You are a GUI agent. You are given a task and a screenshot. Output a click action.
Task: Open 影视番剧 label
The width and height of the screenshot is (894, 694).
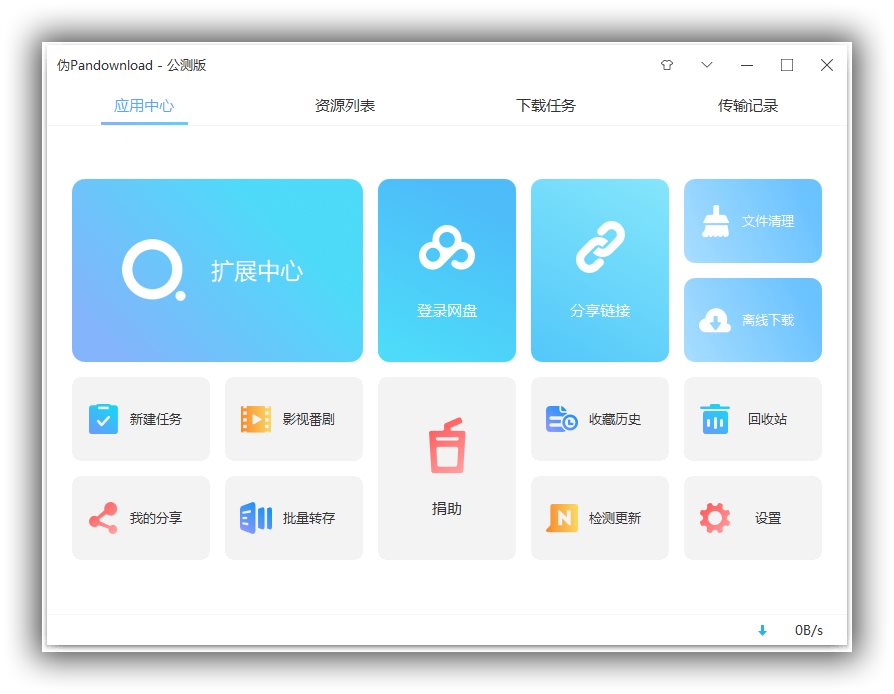(308, 419)
